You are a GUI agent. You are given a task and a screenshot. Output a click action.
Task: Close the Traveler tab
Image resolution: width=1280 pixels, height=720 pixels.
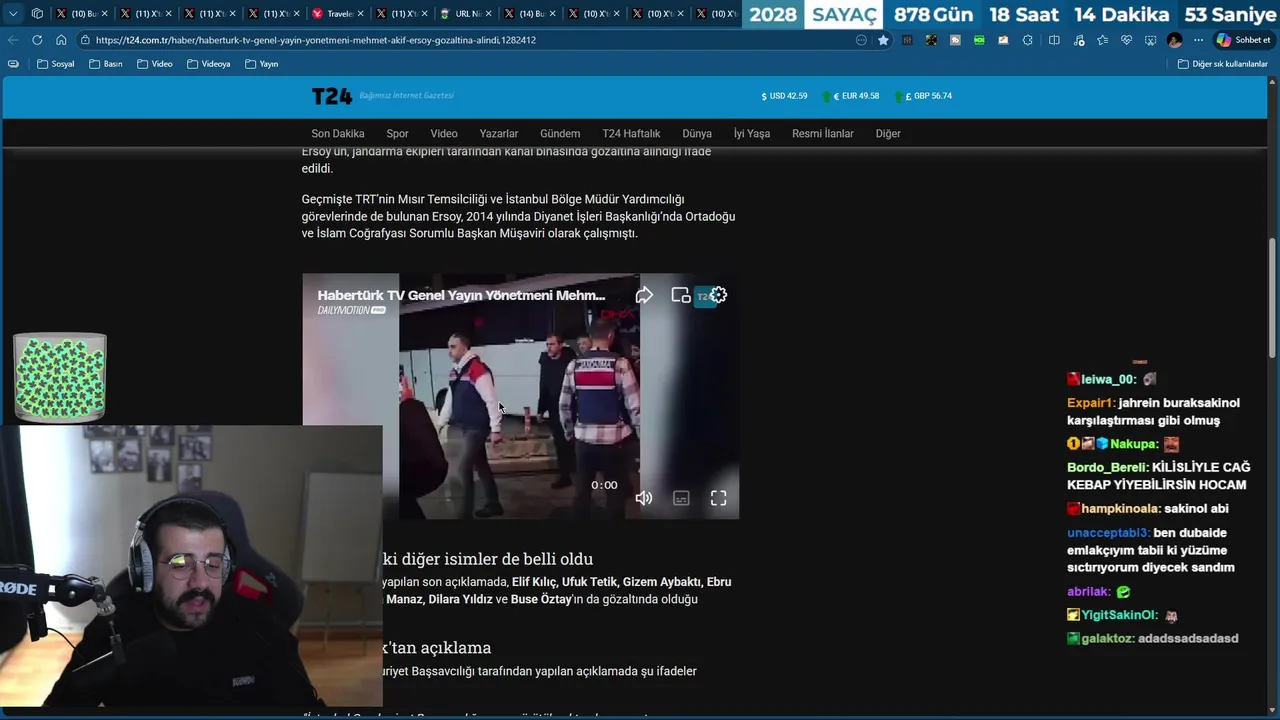[360, 14]
